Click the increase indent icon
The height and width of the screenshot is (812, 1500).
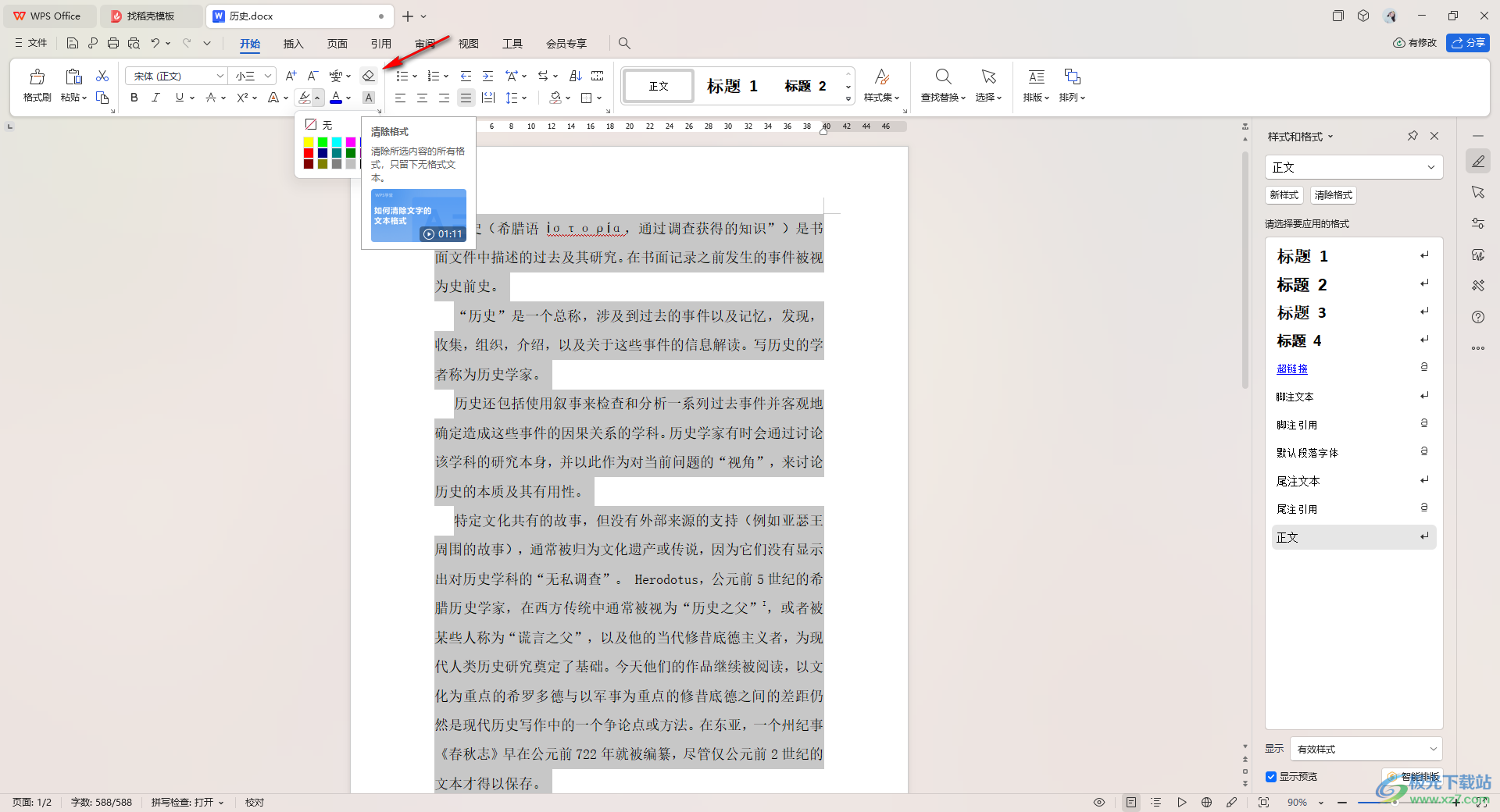pos(487,76)
